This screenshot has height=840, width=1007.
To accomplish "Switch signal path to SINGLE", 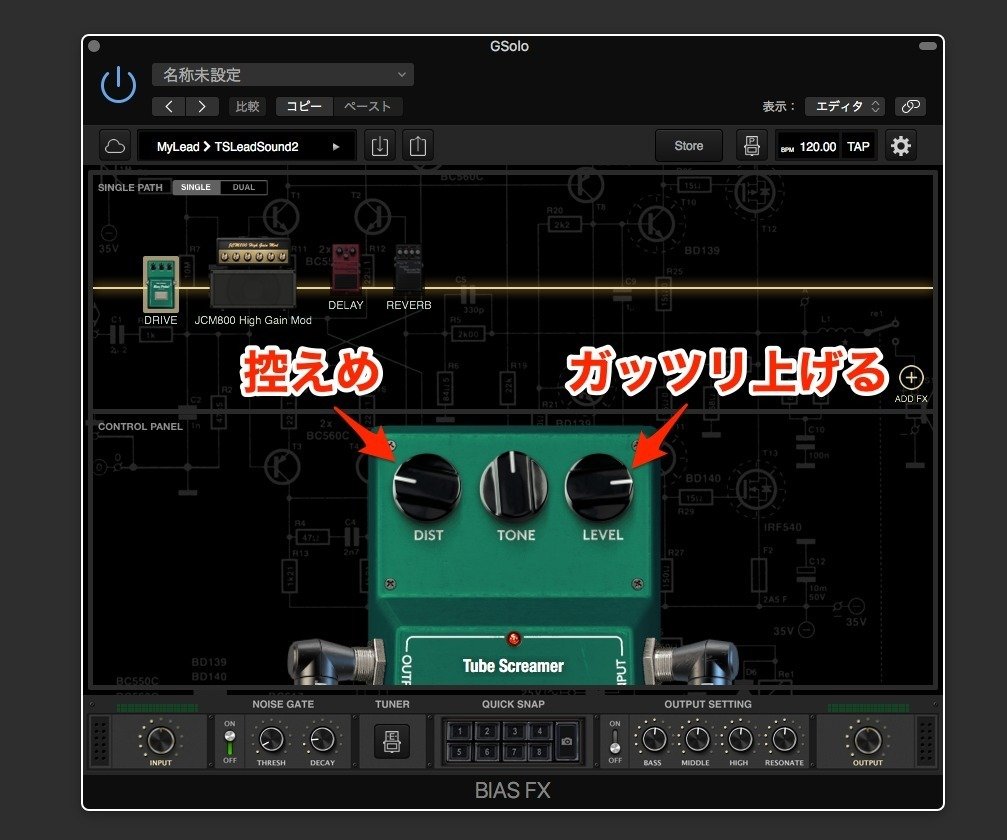I will tap(196, 187).
